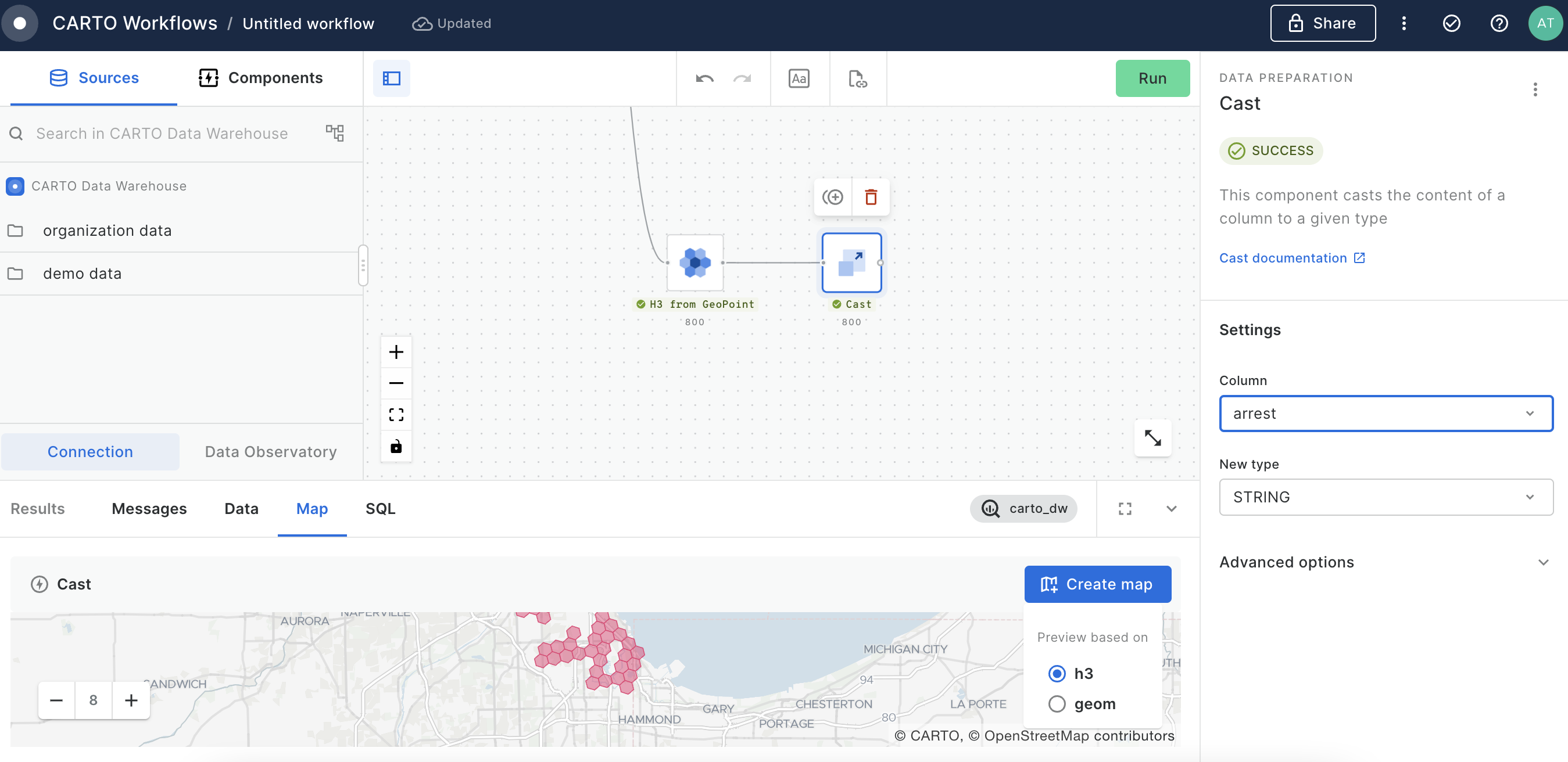Decrease the map zoom level
The image size is (1568, 762).
56,700
